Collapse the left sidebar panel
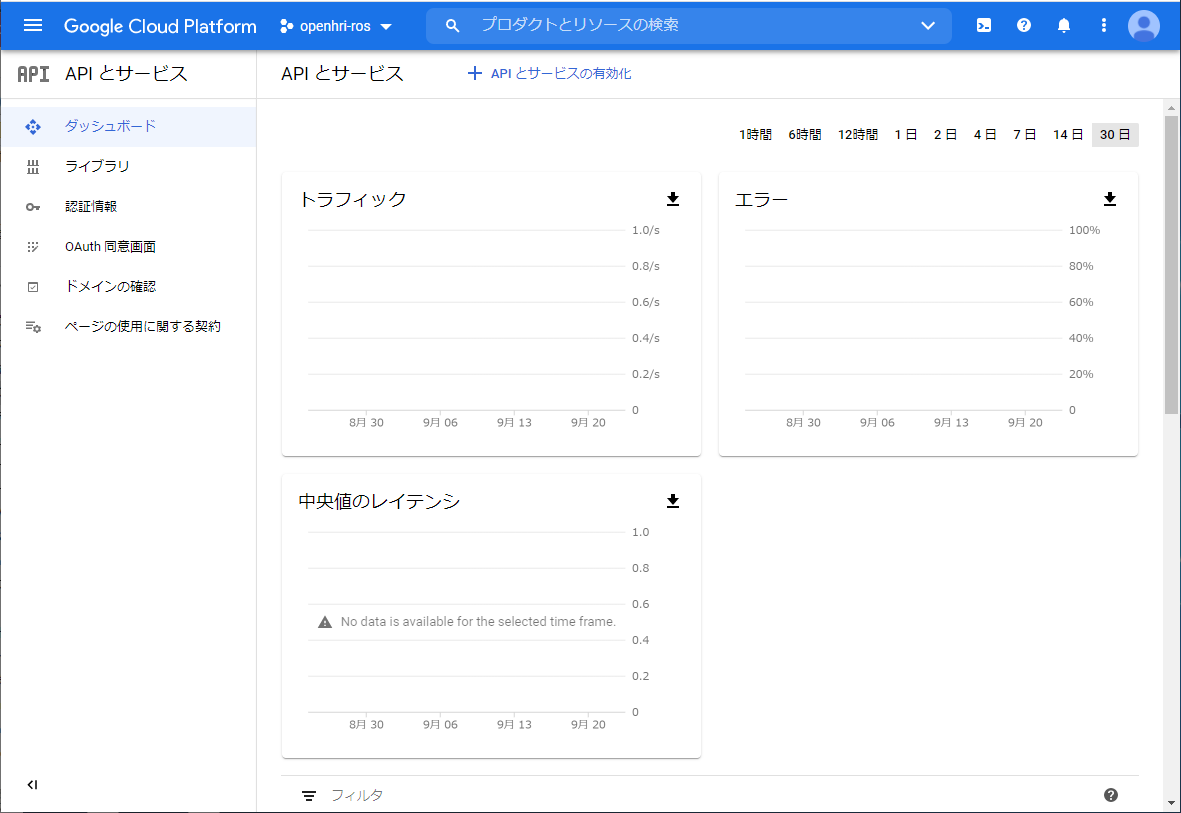 click(32, 785)
